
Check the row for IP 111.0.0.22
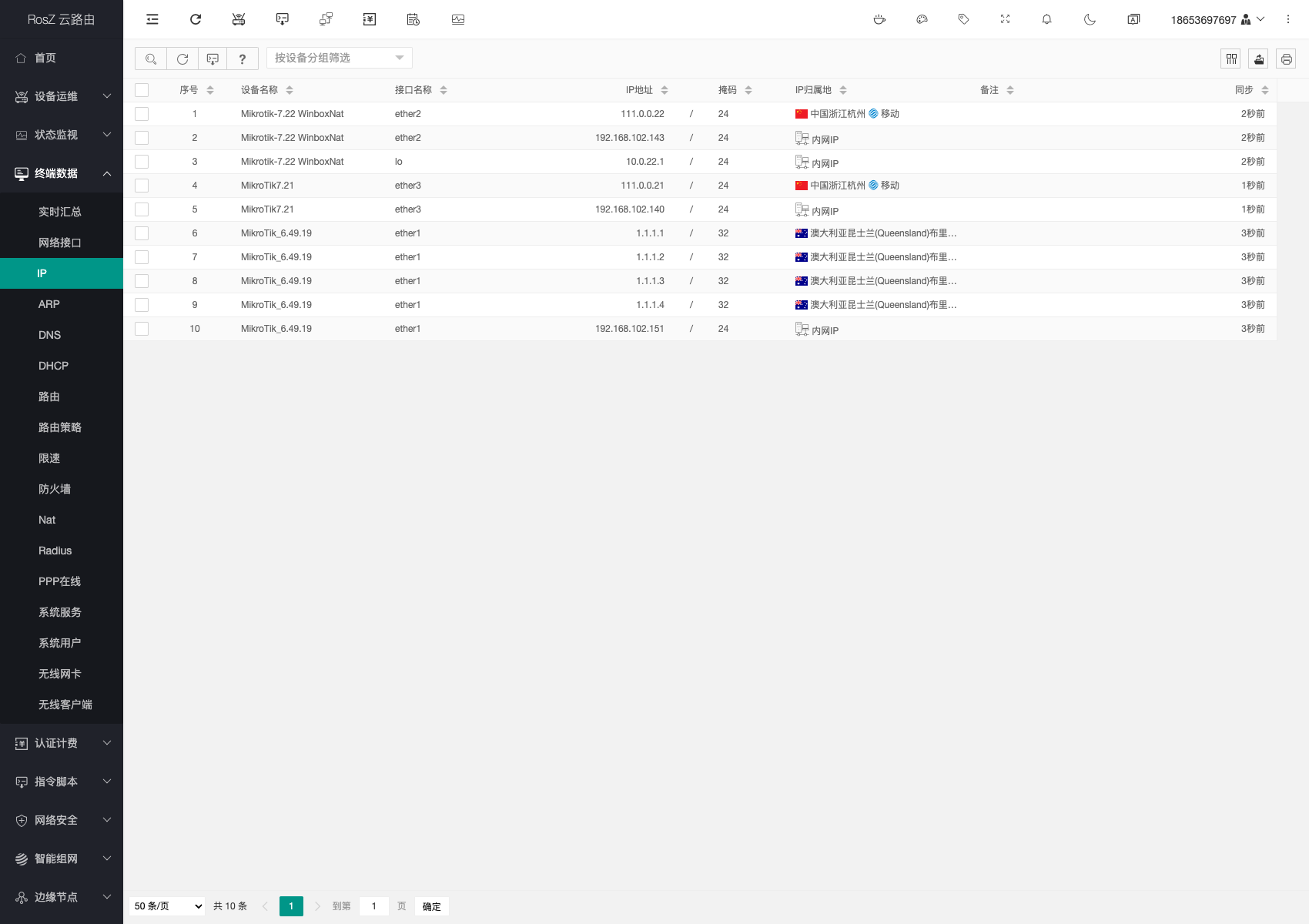pos(142,114)
